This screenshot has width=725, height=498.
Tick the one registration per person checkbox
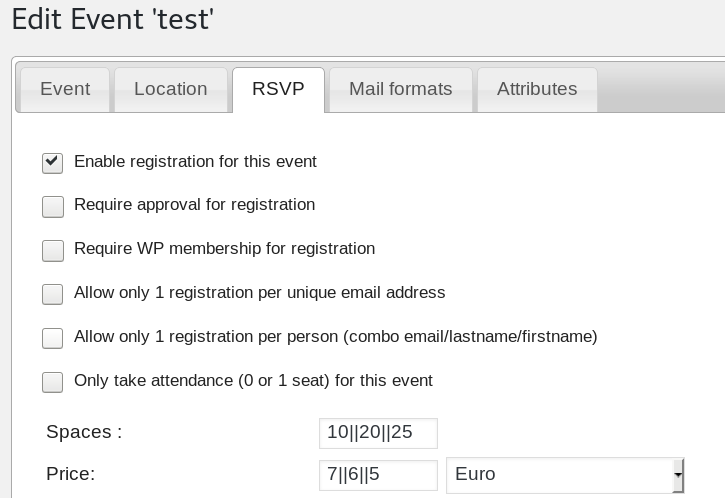pos(53,338)
